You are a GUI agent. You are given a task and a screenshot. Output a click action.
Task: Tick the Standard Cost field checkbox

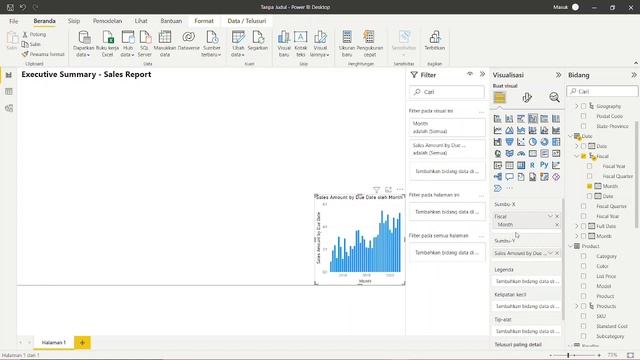(584, 326)
